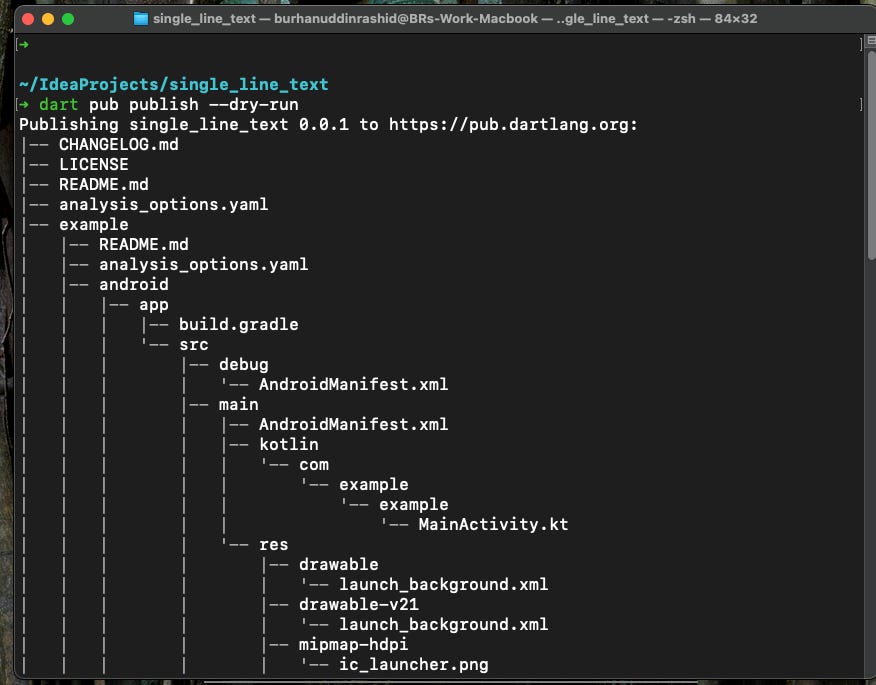The image size is (876, 685).
Task: Click the blue folder icon in title bar
Action: pyautogui.click(x=141, y=19)
